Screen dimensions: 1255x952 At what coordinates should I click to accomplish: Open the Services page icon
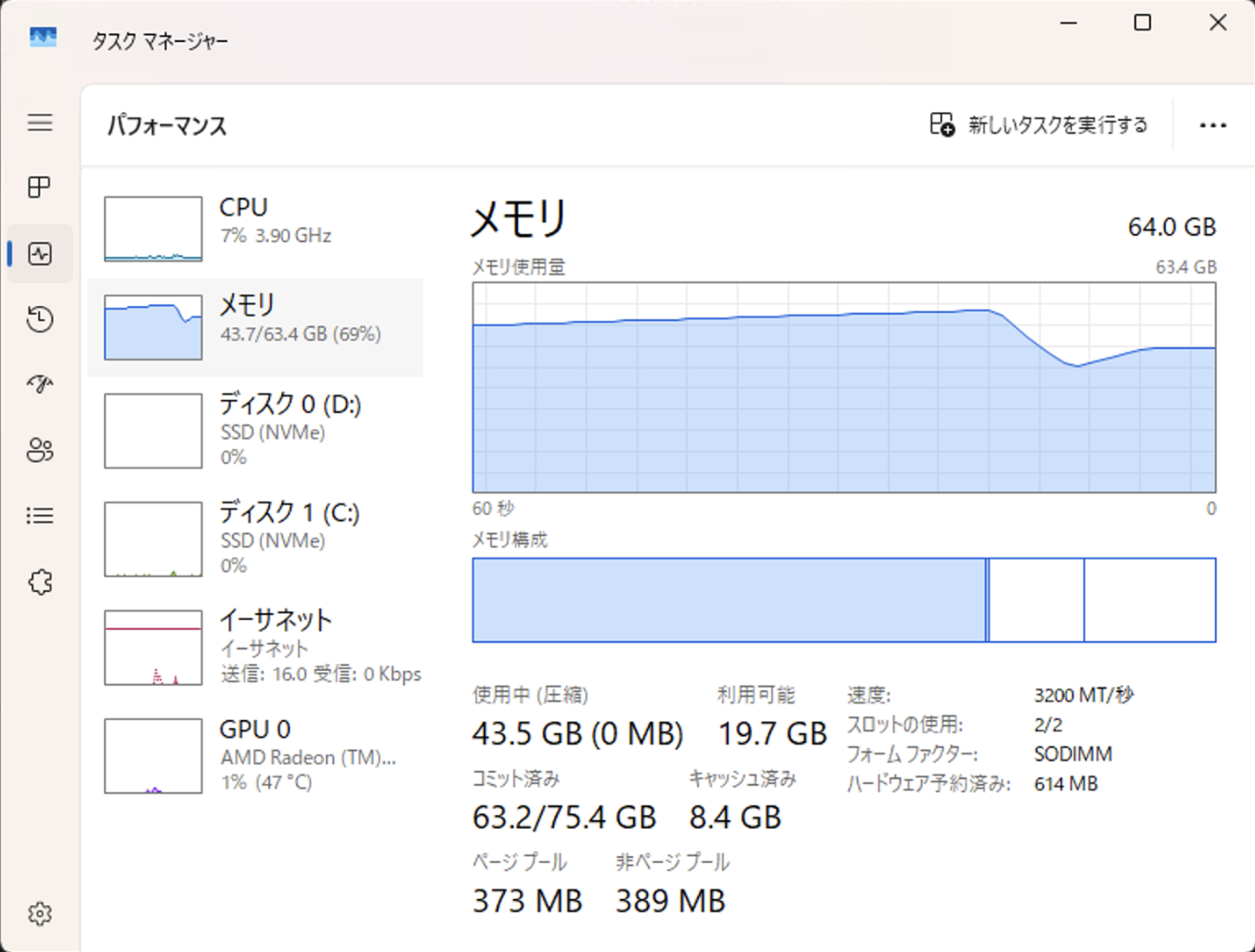point(40,582)
